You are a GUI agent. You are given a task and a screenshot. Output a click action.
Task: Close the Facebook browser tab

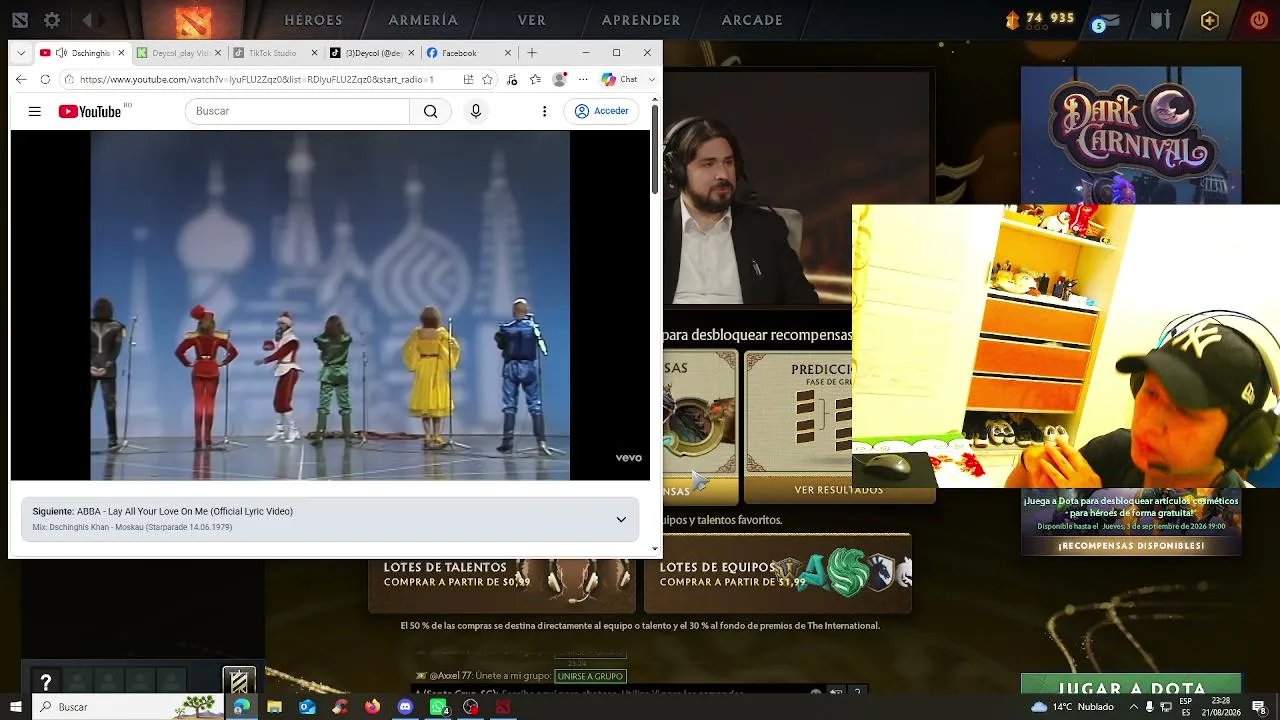coord(507,53)
